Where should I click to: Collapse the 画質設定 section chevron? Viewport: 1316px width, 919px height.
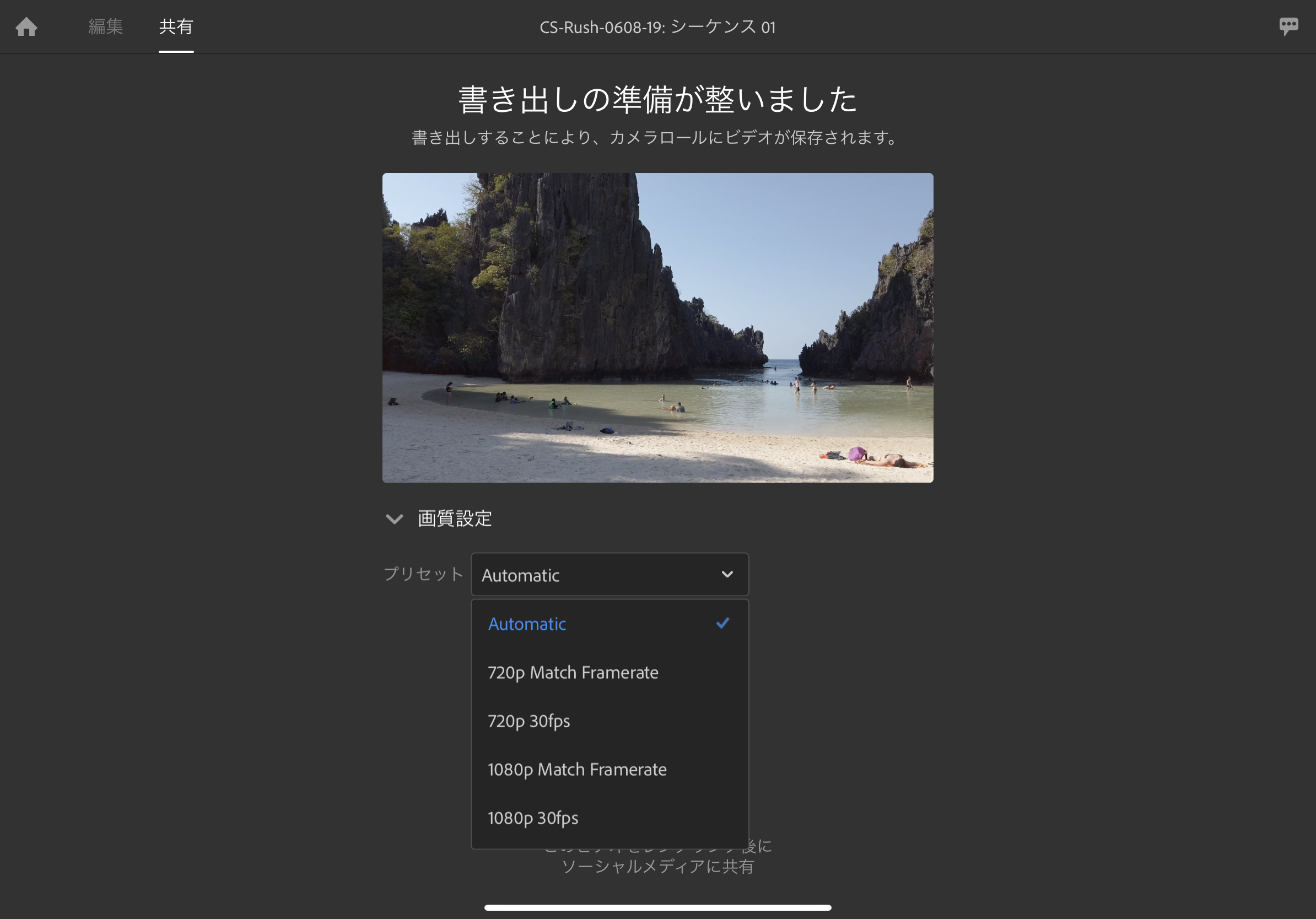(x=394, y=519)
